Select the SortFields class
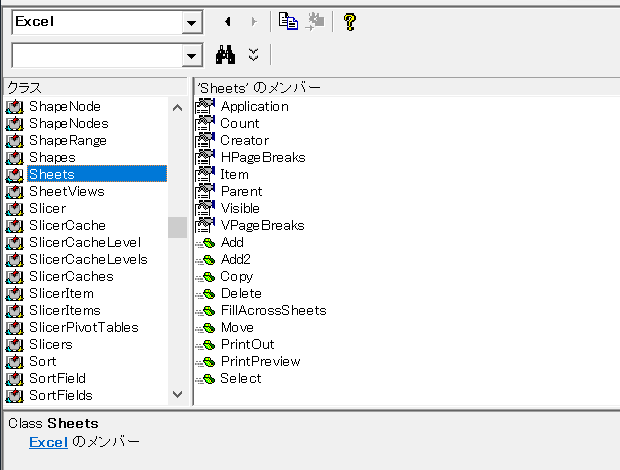 pos(61,395)
